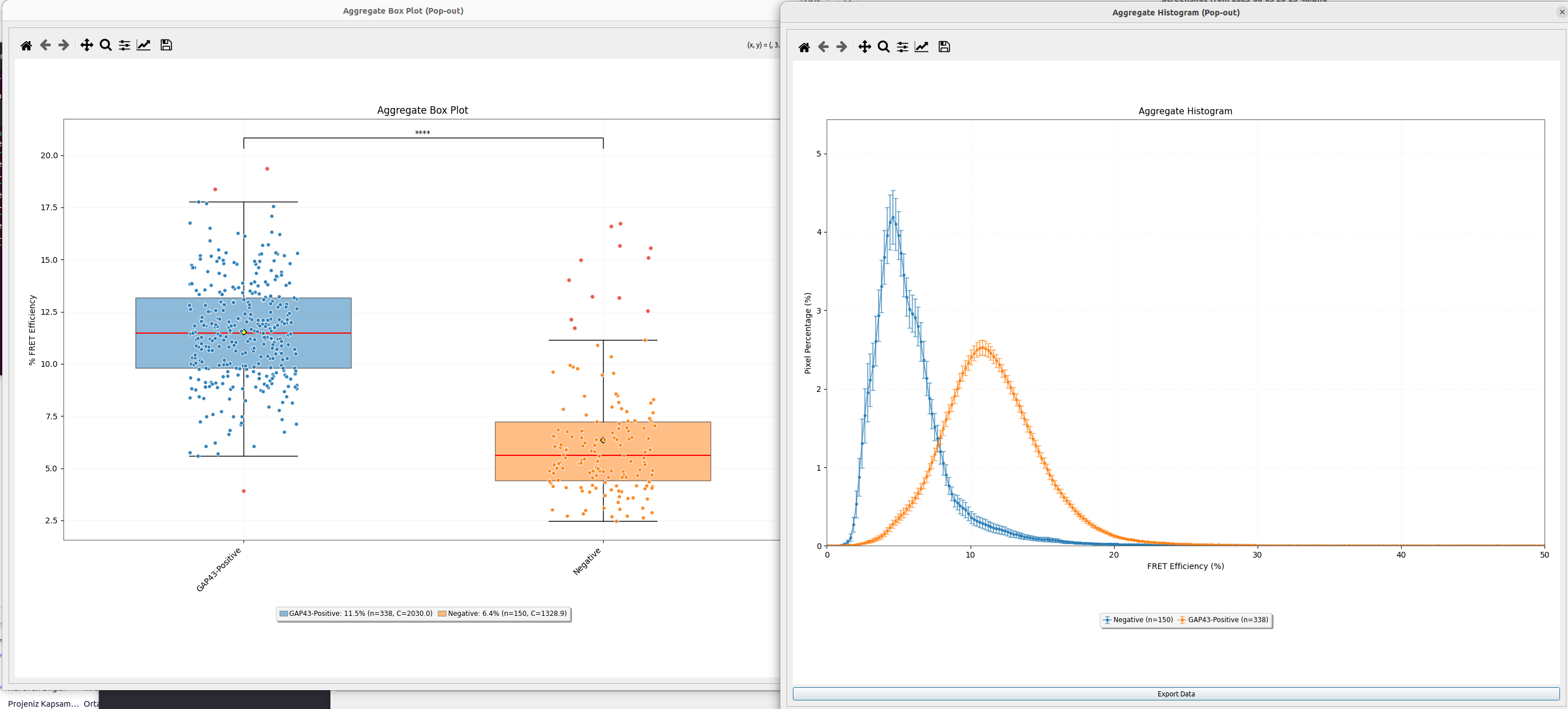Screen dimensions: 1568x709
Task: Click Negative (n=150) histogram legend entry
Action: (x=1138, y=620)
